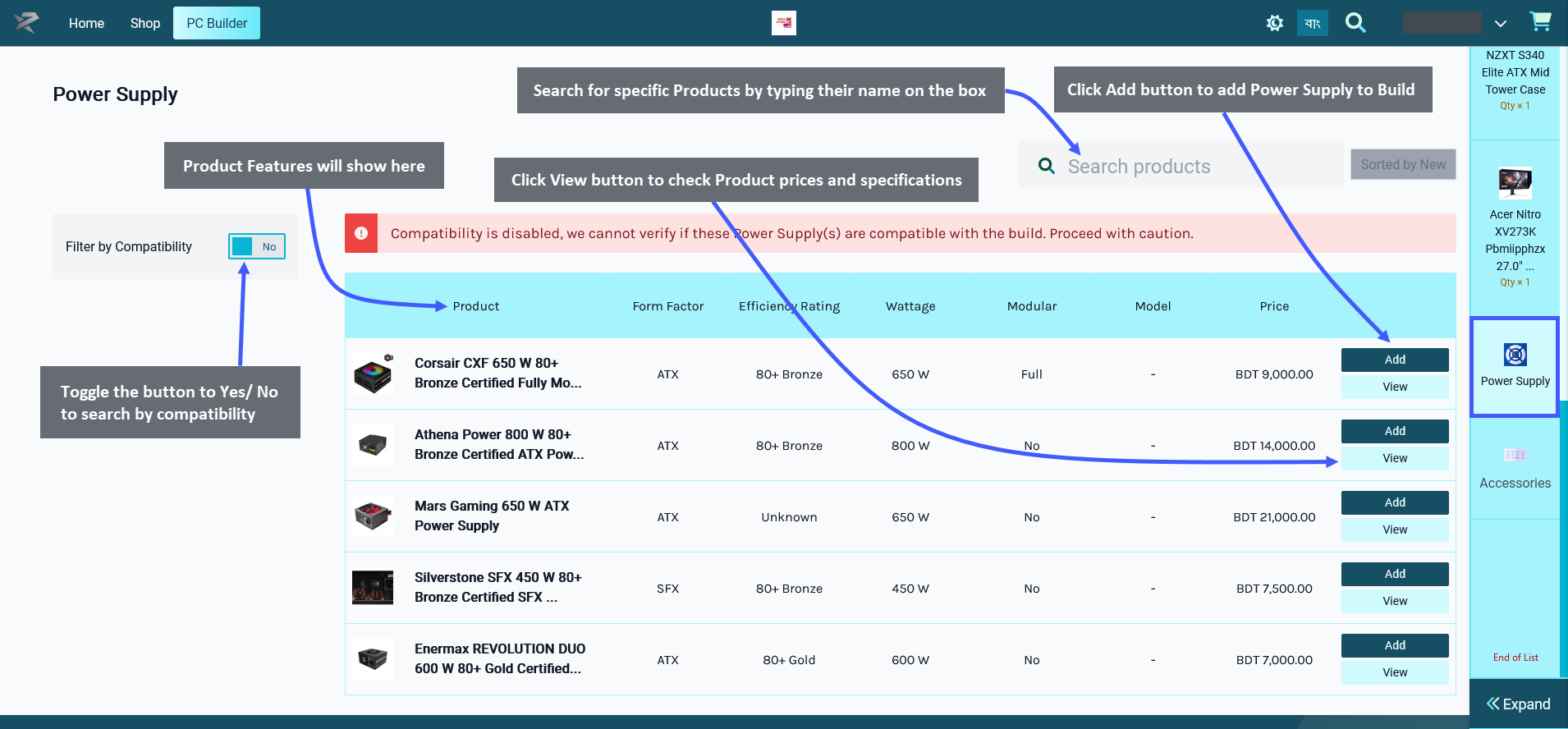
Task: Add Silverstone SFX 450 W to build
Action: (x=1395, y=574)
